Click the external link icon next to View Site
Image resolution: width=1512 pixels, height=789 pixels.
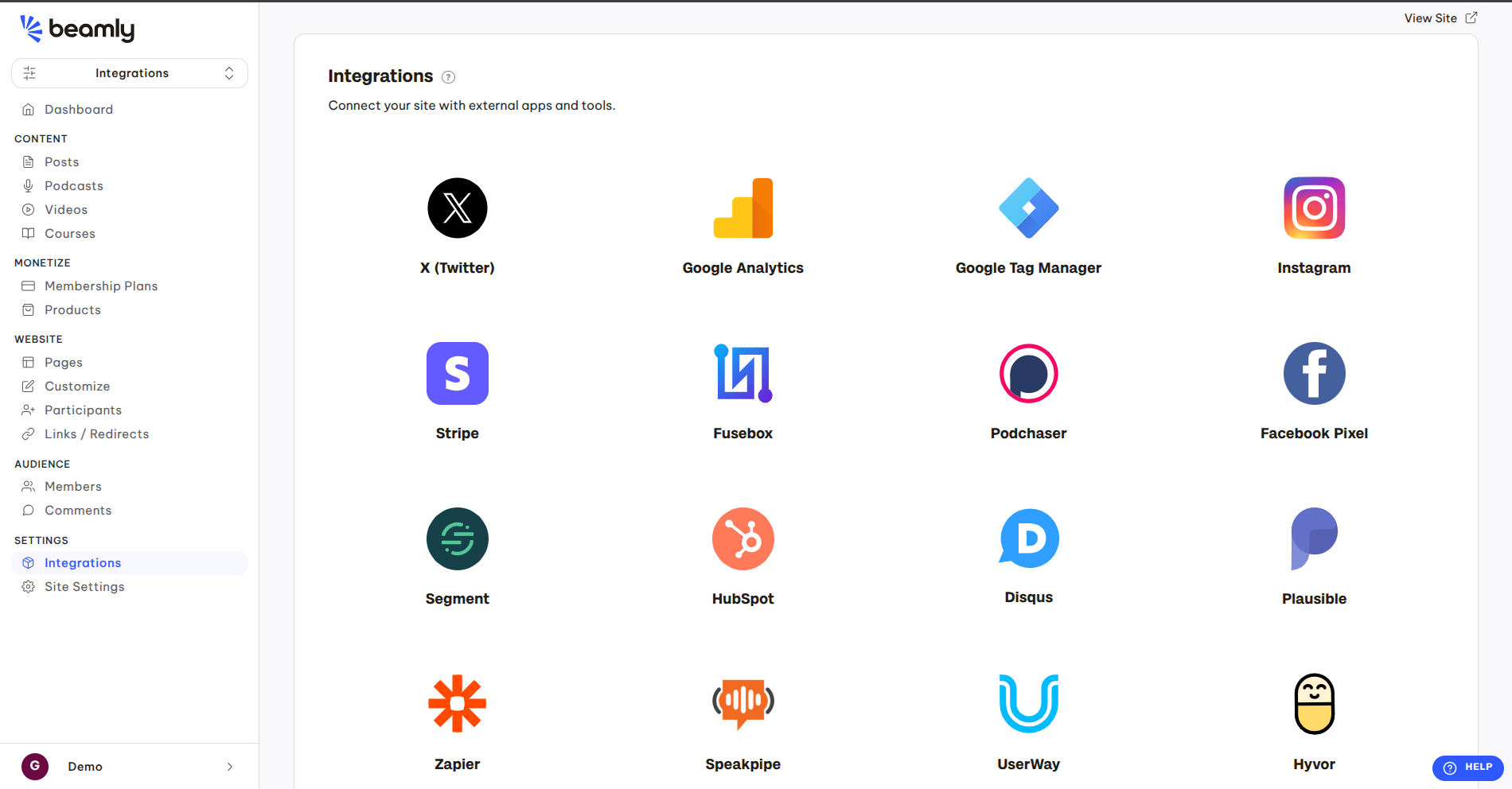pos(1471,17)
